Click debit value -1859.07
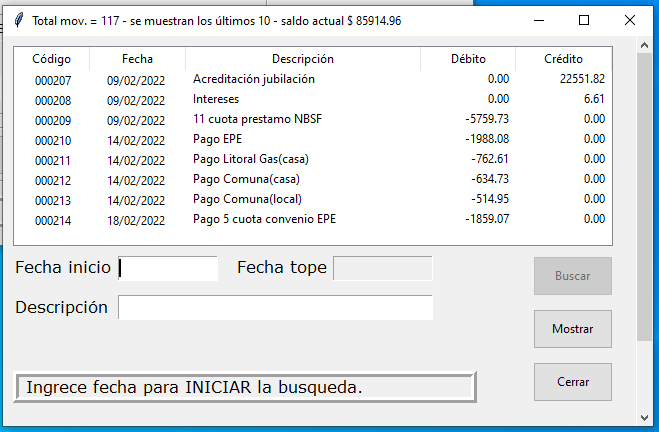 click(487, 219)
